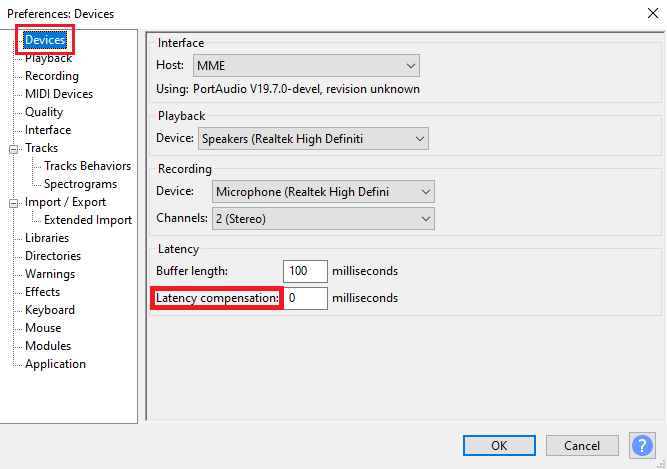The width and height of the screenshot is (667, 469).
Task: Close the Preferences dialog
Action: click(x=653, y=13)
